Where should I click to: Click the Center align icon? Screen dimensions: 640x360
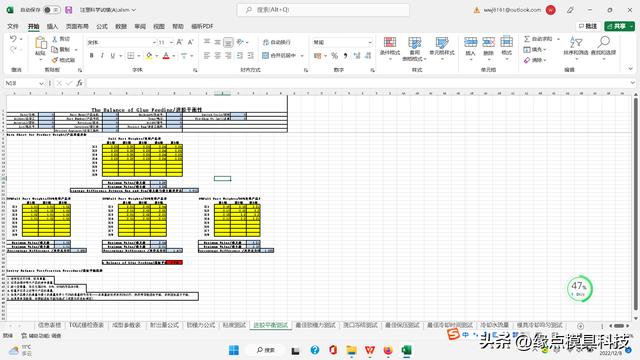coord(218,56)
